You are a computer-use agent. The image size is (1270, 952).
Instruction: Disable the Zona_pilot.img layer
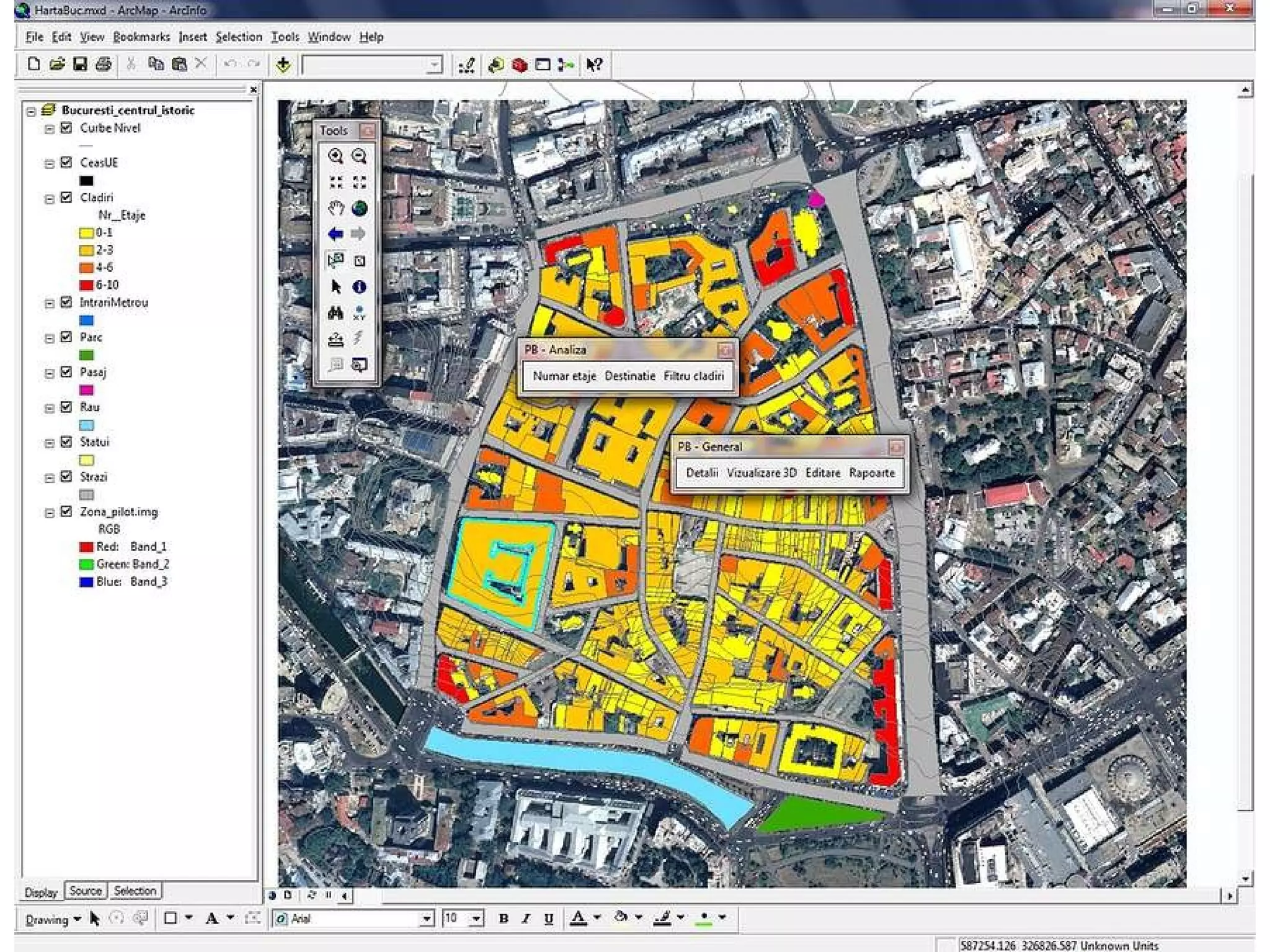(66, 511)
